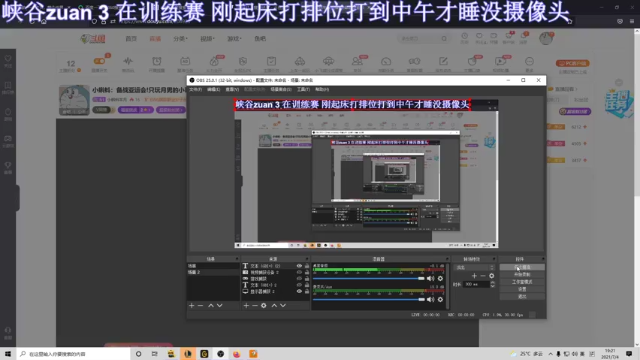Viewport: 640px width, 360px height.
Task: Toggle visibility of the 游戏捕获 source
Action: point(299,279)
